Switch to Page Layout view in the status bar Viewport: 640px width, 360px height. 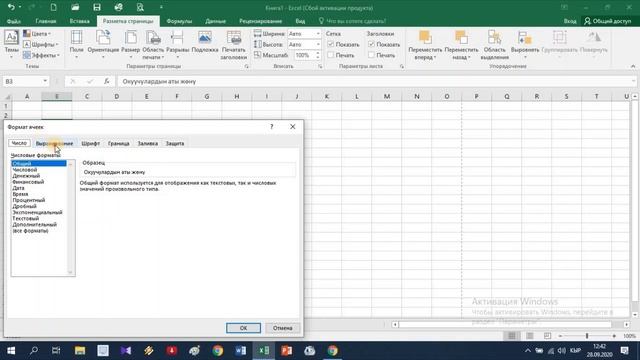530,336
